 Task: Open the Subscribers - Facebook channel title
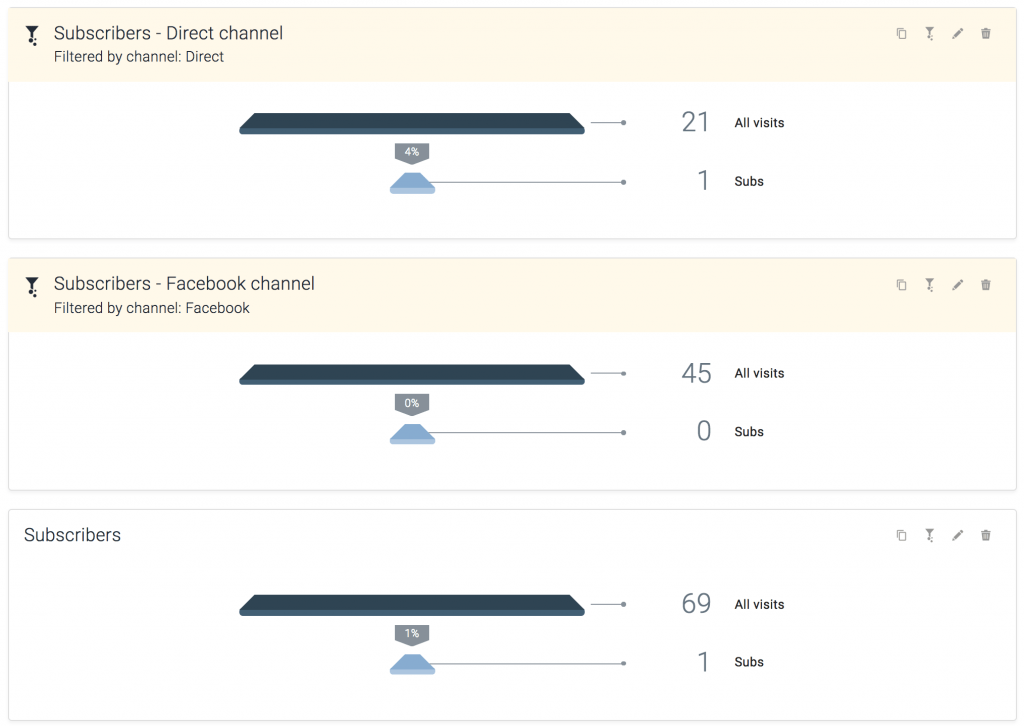coord(184,284)
